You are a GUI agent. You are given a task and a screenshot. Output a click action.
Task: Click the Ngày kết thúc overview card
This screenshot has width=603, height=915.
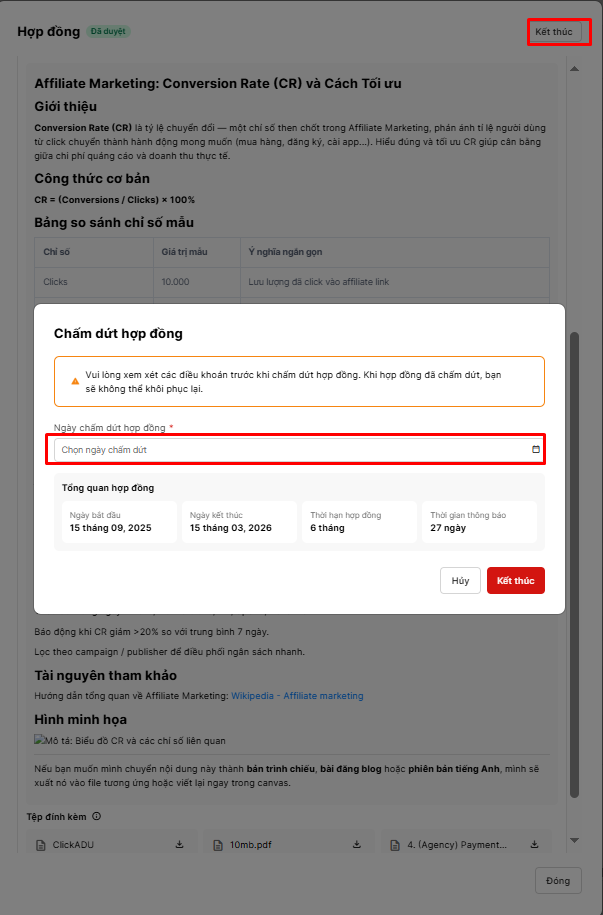[239, 521]
